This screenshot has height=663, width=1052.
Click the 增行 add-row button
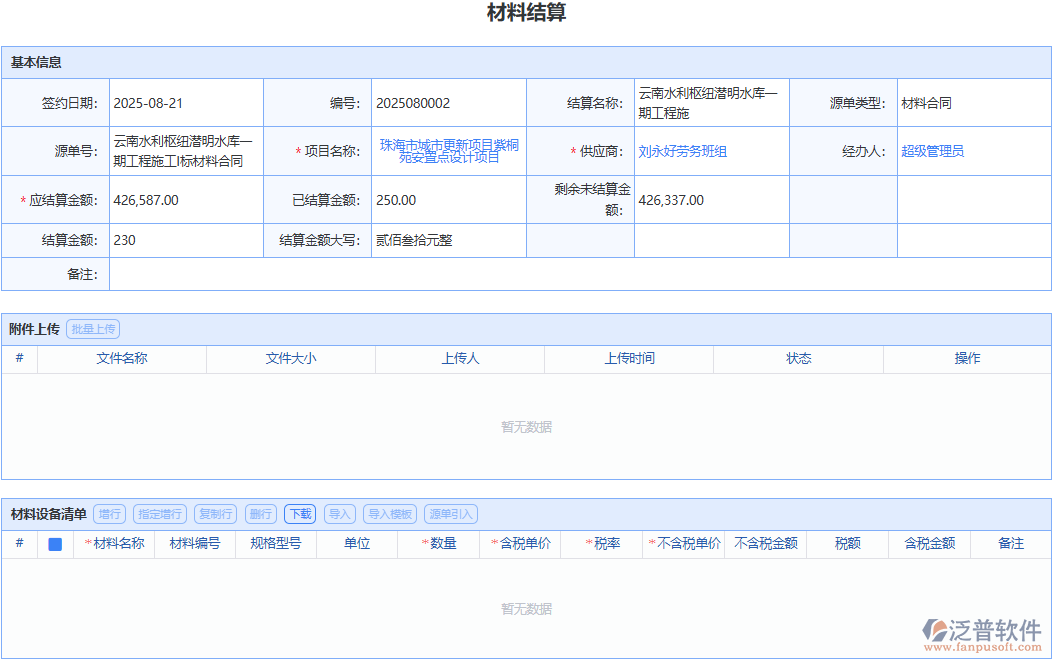pos(108,513)
